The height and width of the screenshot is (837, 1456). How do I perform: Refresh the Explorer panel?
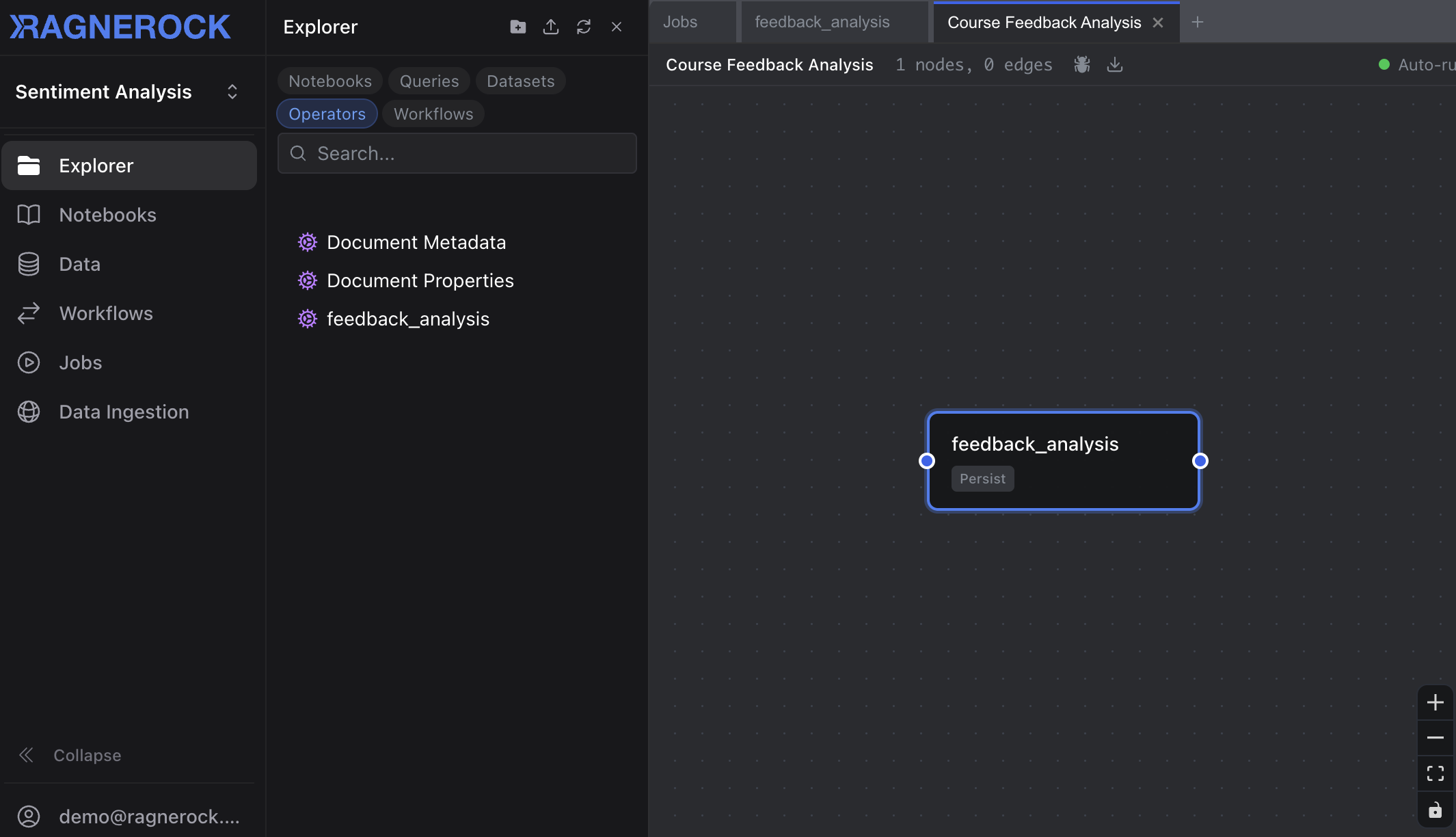[584, 27]
